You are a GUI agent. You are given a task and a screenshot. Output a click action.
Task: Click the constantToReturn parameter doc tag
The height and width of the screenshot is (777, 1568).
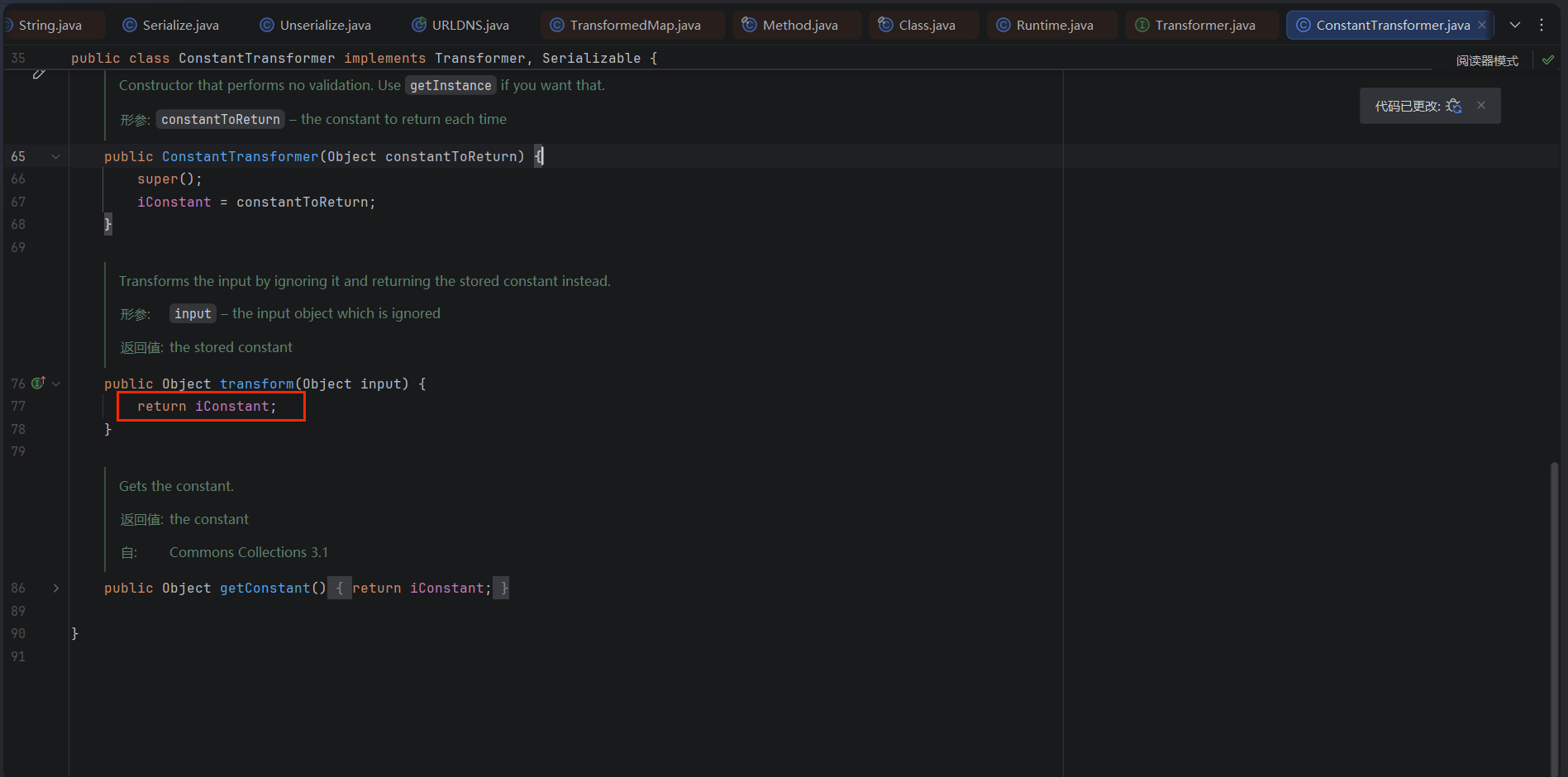[x=221, y=120]
